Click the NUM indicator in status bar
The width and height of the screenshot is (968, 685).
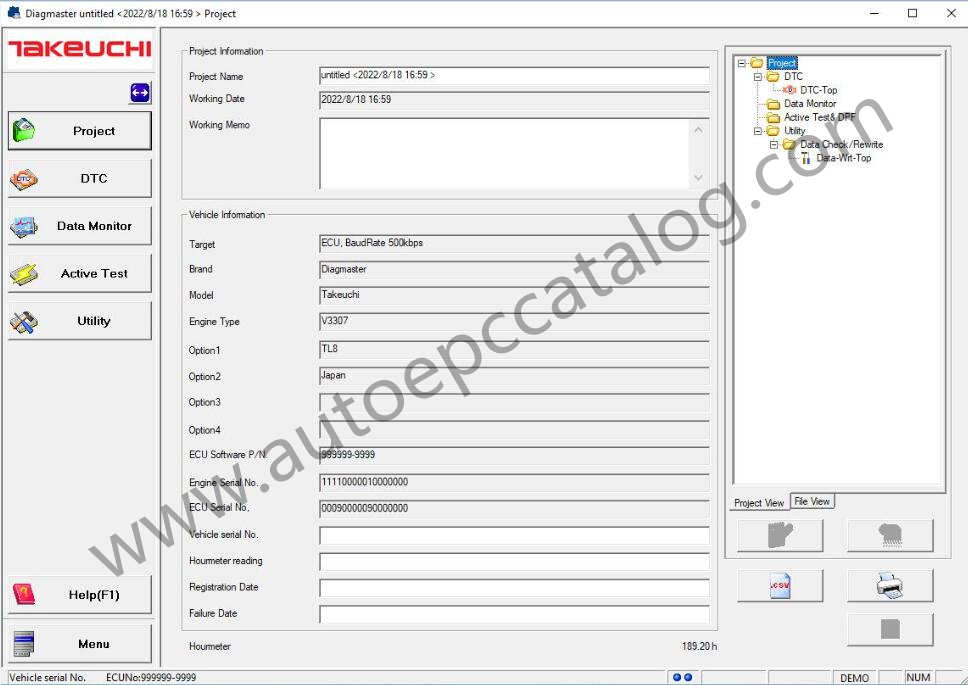click(918, 678)
